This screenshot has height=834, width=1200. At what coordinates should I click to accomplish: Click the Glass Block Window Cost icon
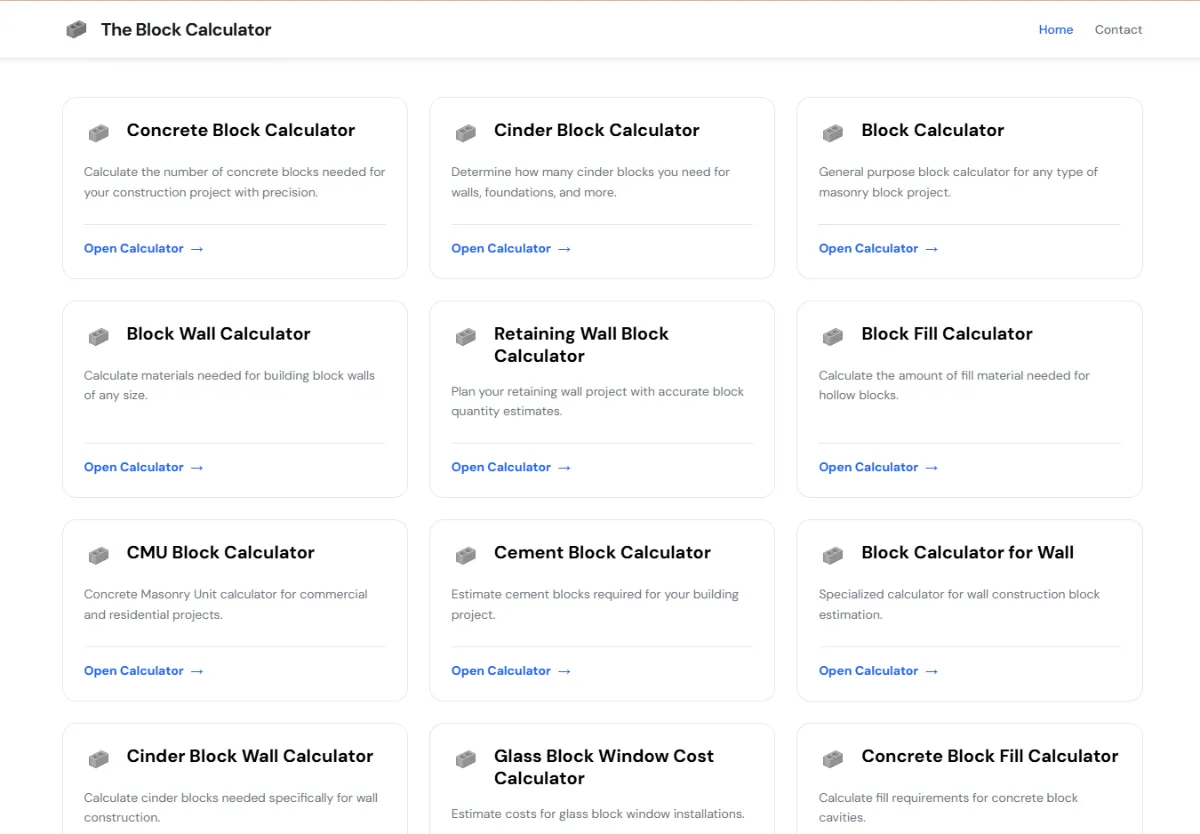coord(465,759)
